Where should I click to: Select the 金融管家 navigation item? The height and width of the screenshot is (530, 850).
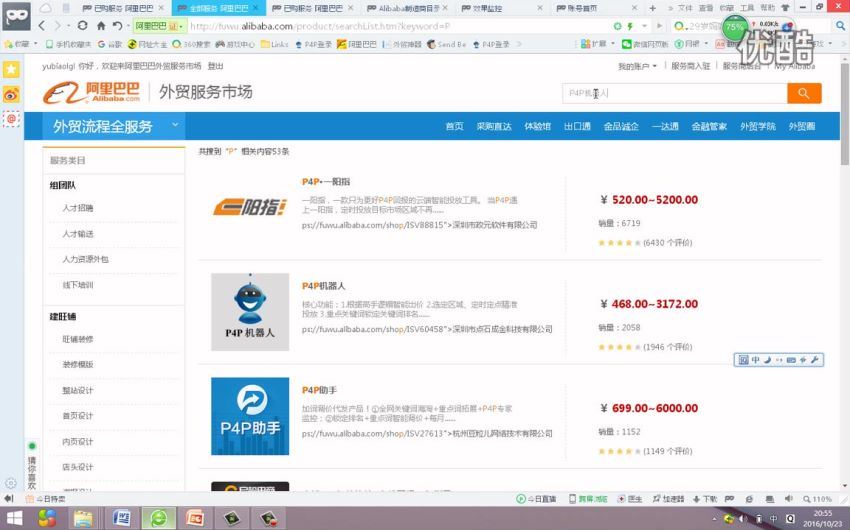click(x=708, y=127)
